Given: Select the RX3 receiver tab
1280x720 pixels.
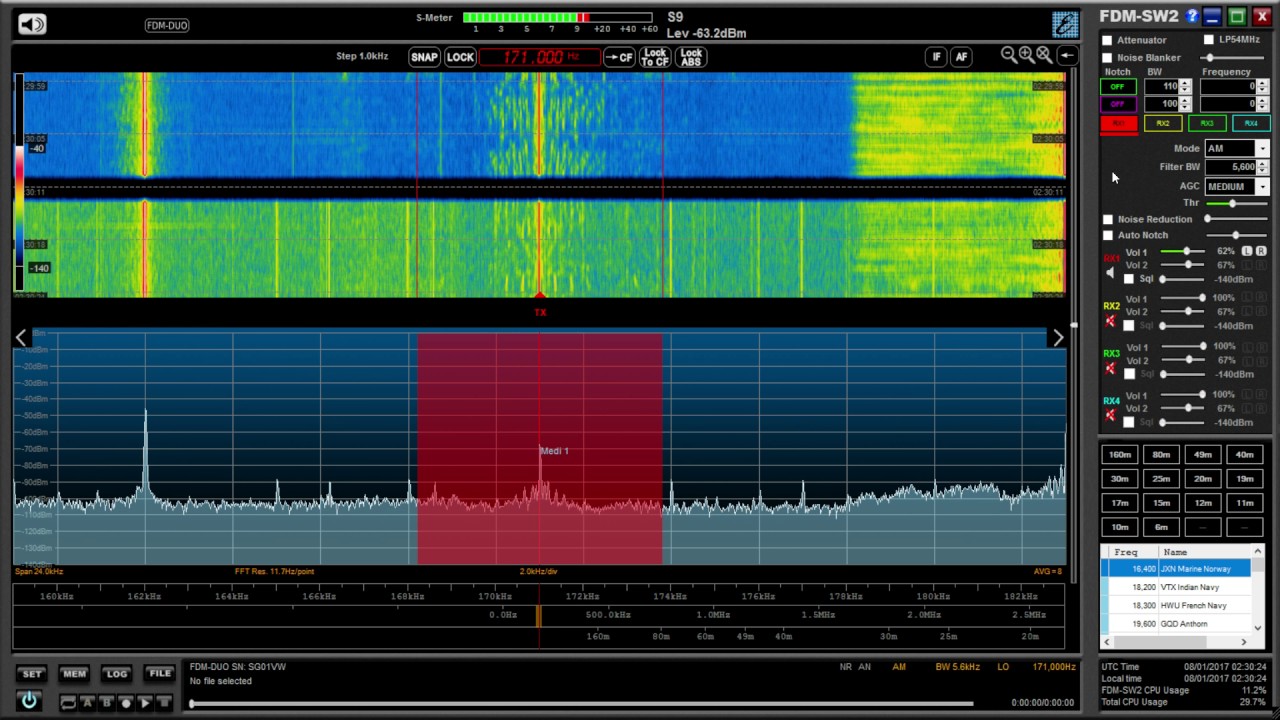Looking at the screenshot, I should (x=1206, y=124).
